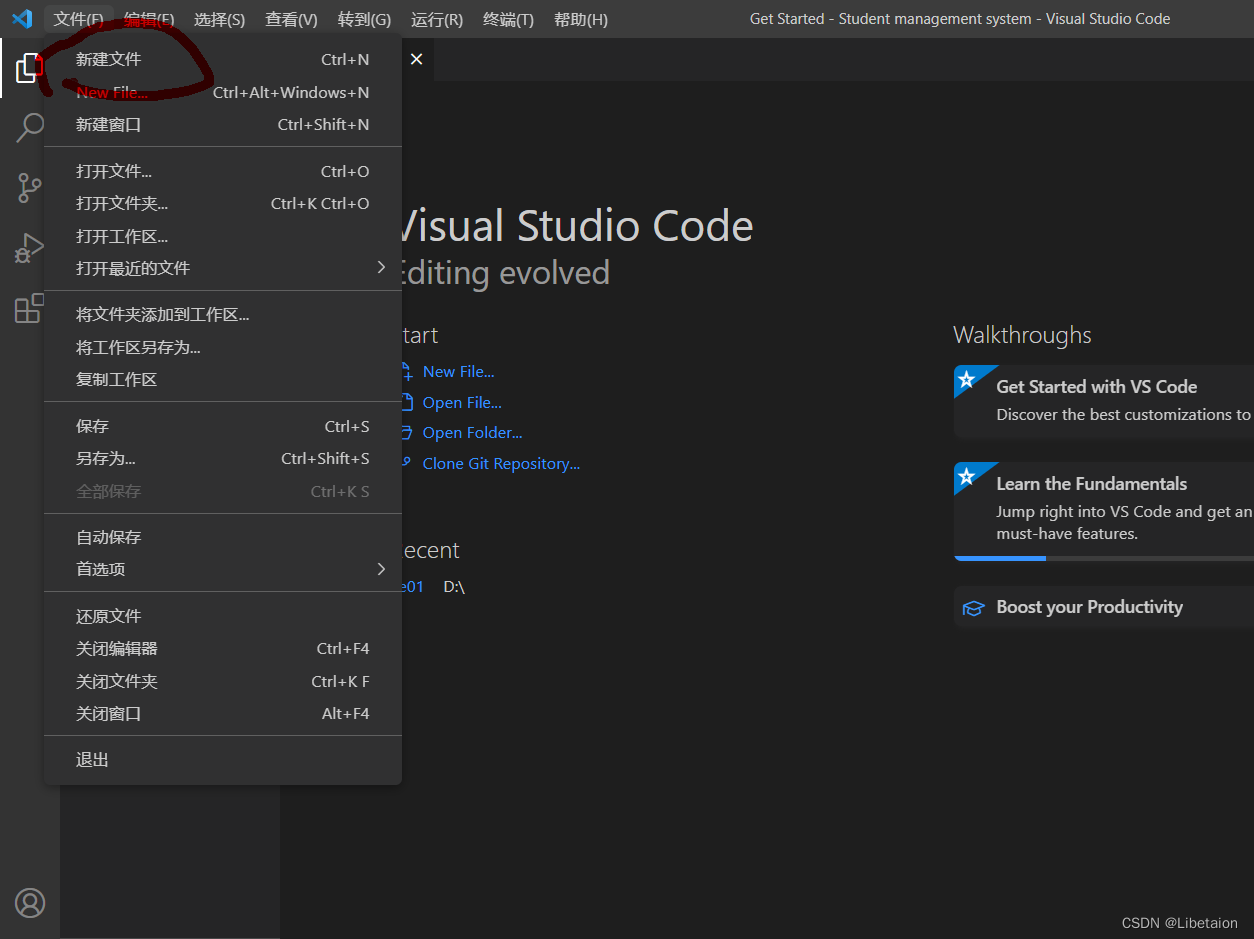Choose 复制工作区 menu entry
Screen dimensions: 1254x939
tap(223, 379)
